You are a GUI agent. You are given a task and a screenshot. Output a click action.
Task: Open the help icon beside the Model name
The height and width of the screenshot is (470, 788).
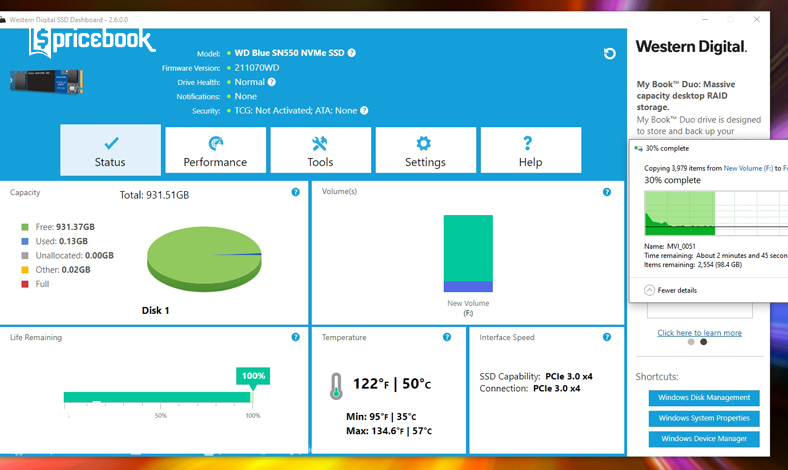point(352,53)
